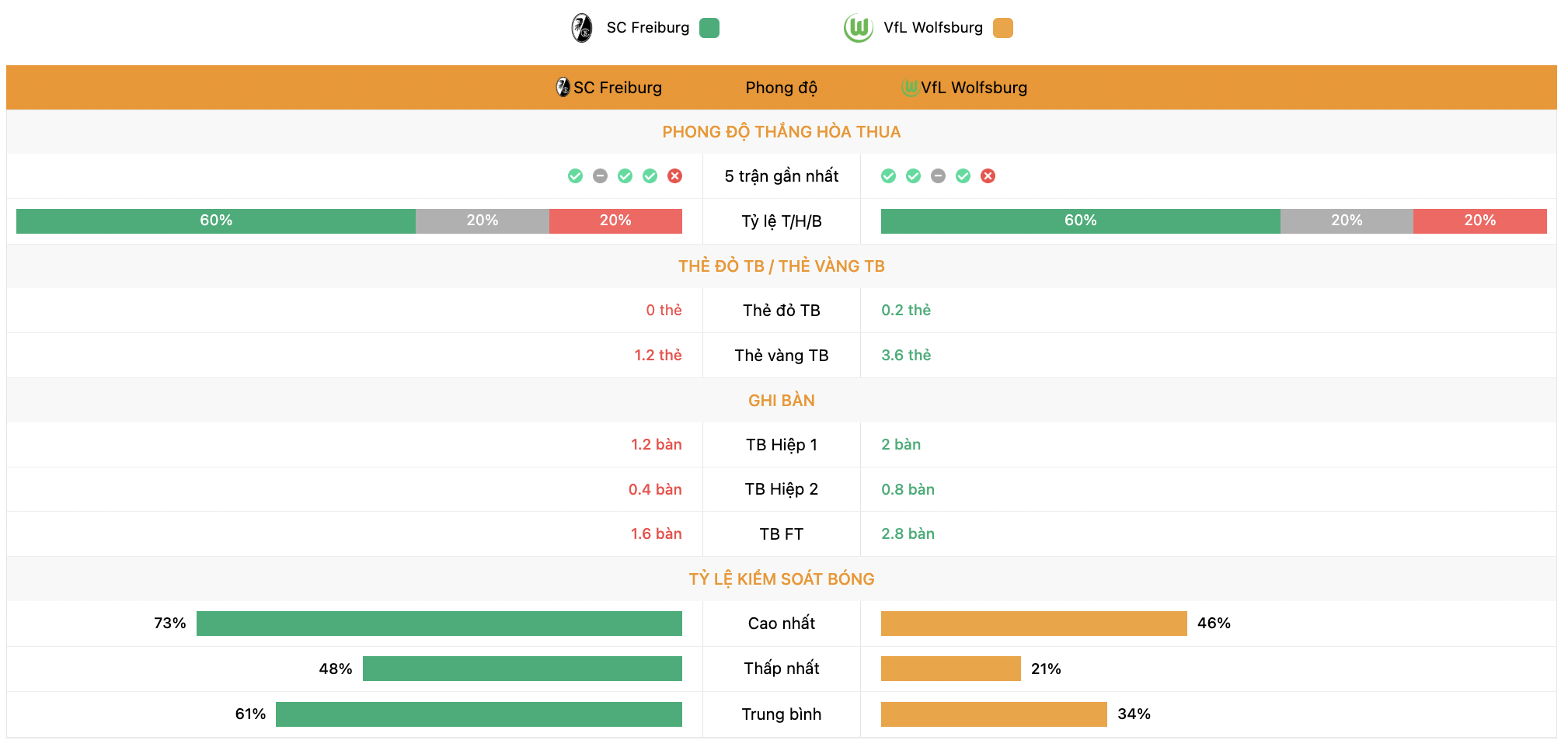The width and height of the screenshot is (1568, 747).
Task: Click the 'PHONG ĐỘ THẮNG HÒA THUA' section heading
Action: [x=782, y=132]
